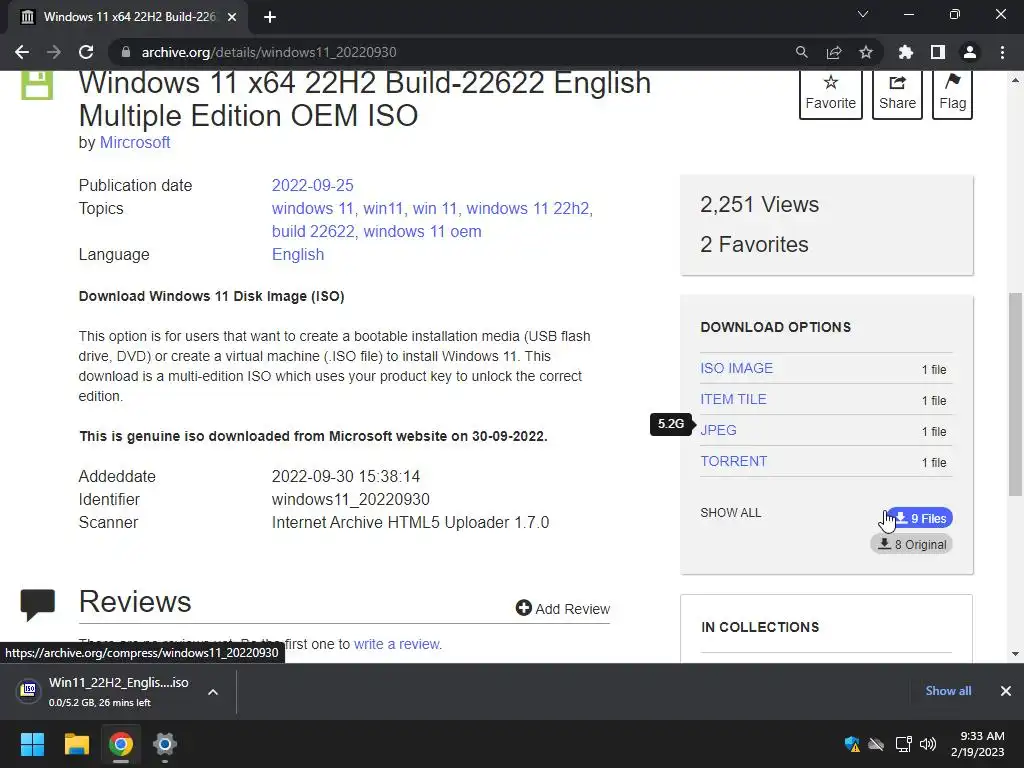
Task: Open the 'build 22622' topic link
Action: tap(313, 231)
